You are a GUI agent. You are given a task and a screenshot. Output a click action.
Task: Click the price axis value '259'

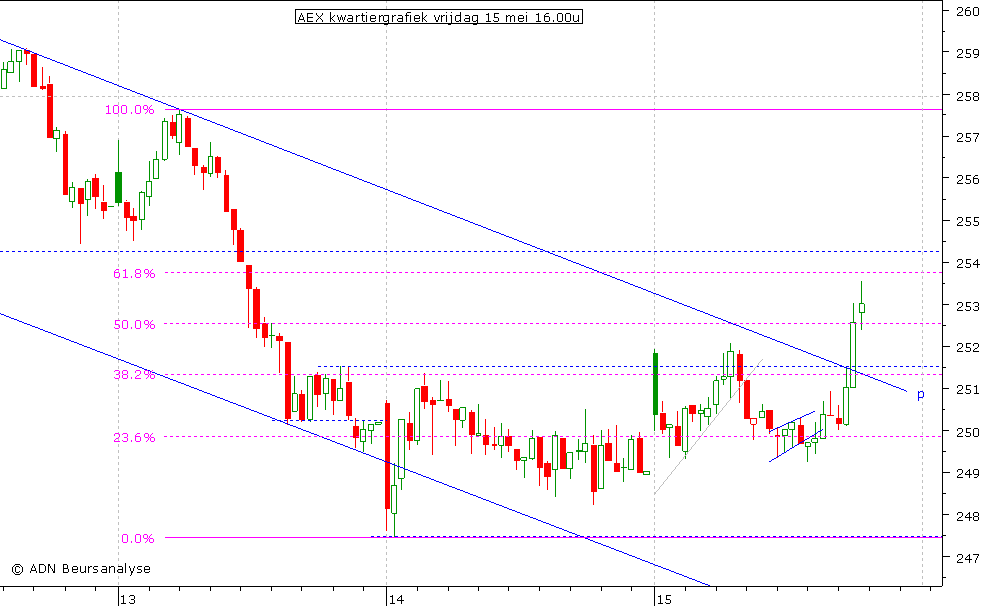[967, 53]
